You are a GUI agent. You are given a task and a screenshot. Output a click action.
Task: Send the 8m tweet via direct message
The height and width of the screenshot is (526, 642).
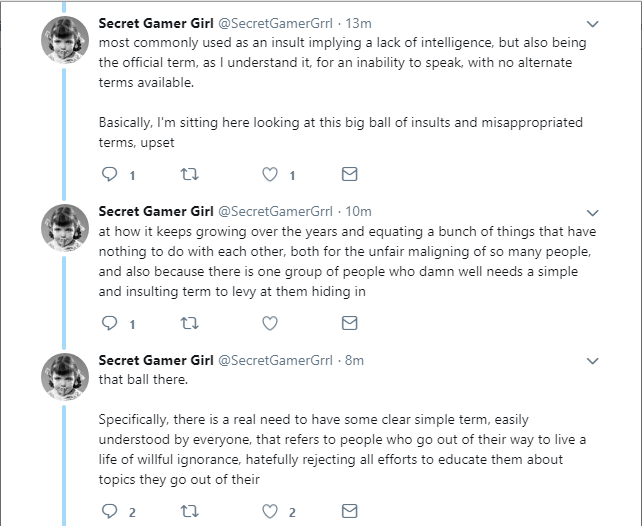coord(349,511)
